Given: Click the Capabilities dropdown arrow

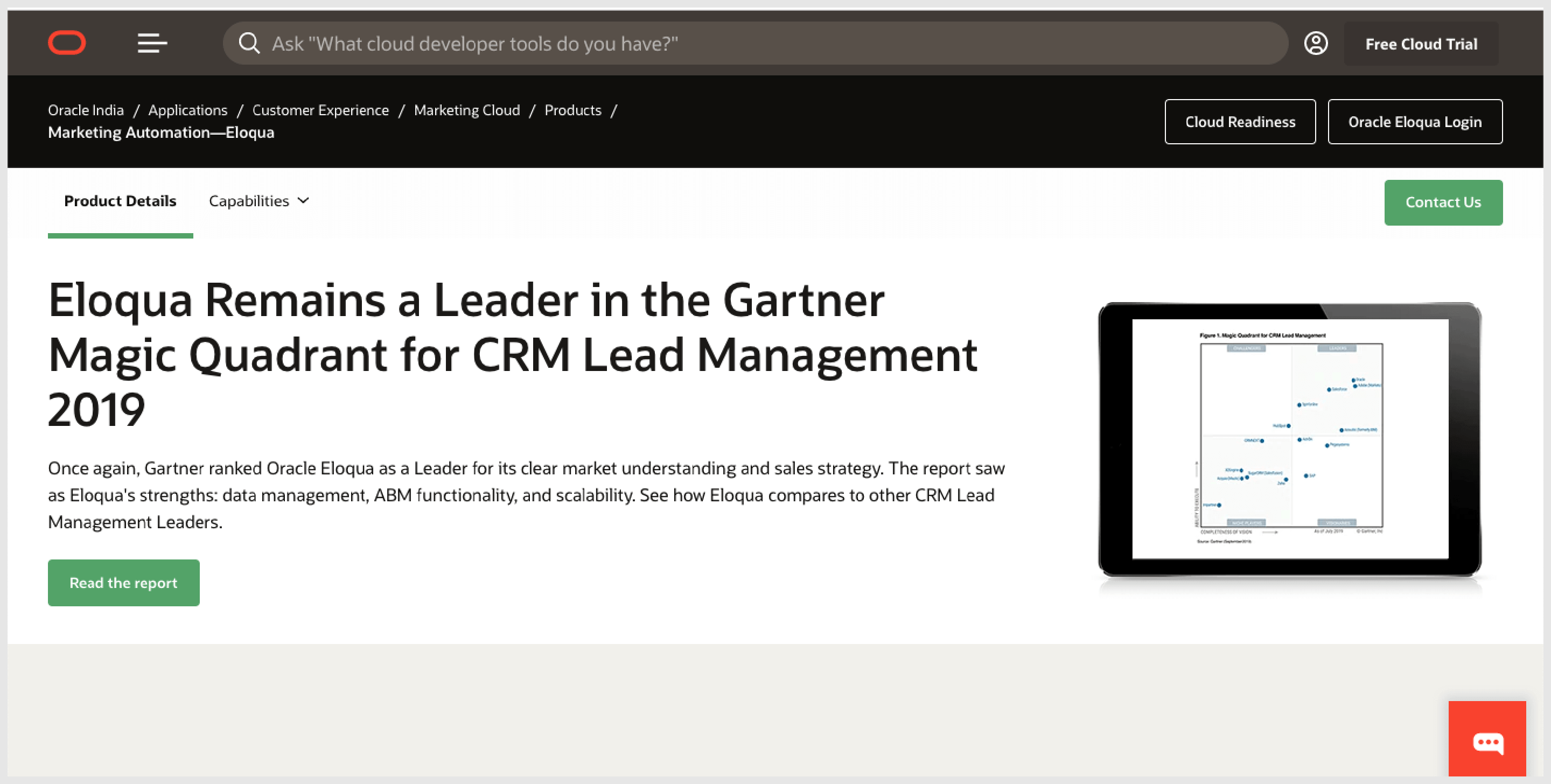Looking at the screenshot, I should coord(302,201).
